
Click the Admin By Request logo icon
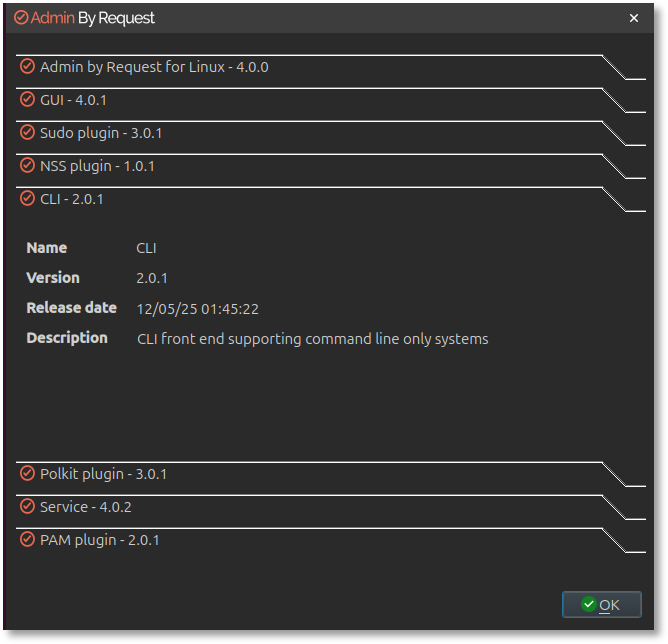(x=21, y=18)
